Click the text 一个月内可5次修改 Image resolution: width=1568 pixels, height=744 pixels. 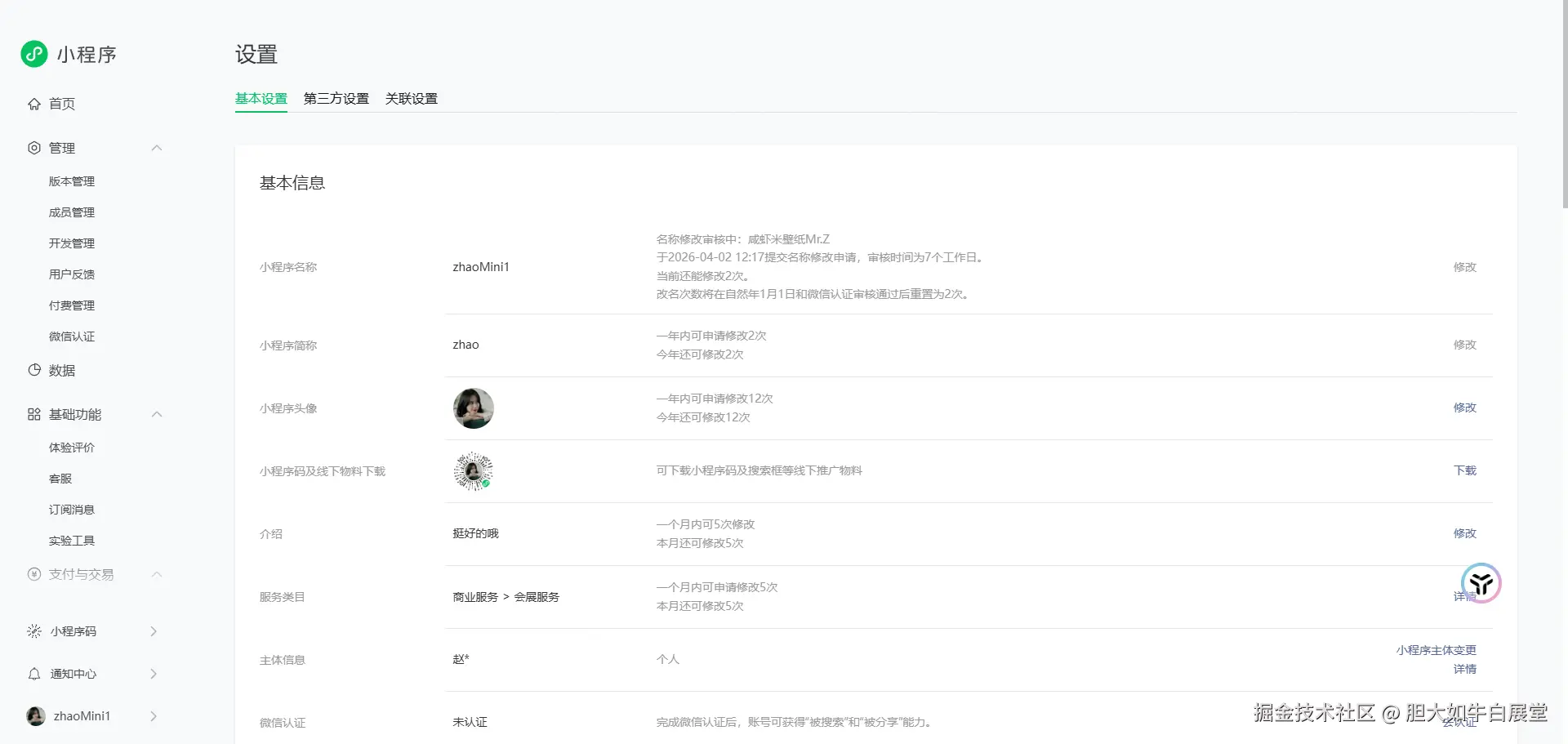pyautogui.click(x=706, y=524)
